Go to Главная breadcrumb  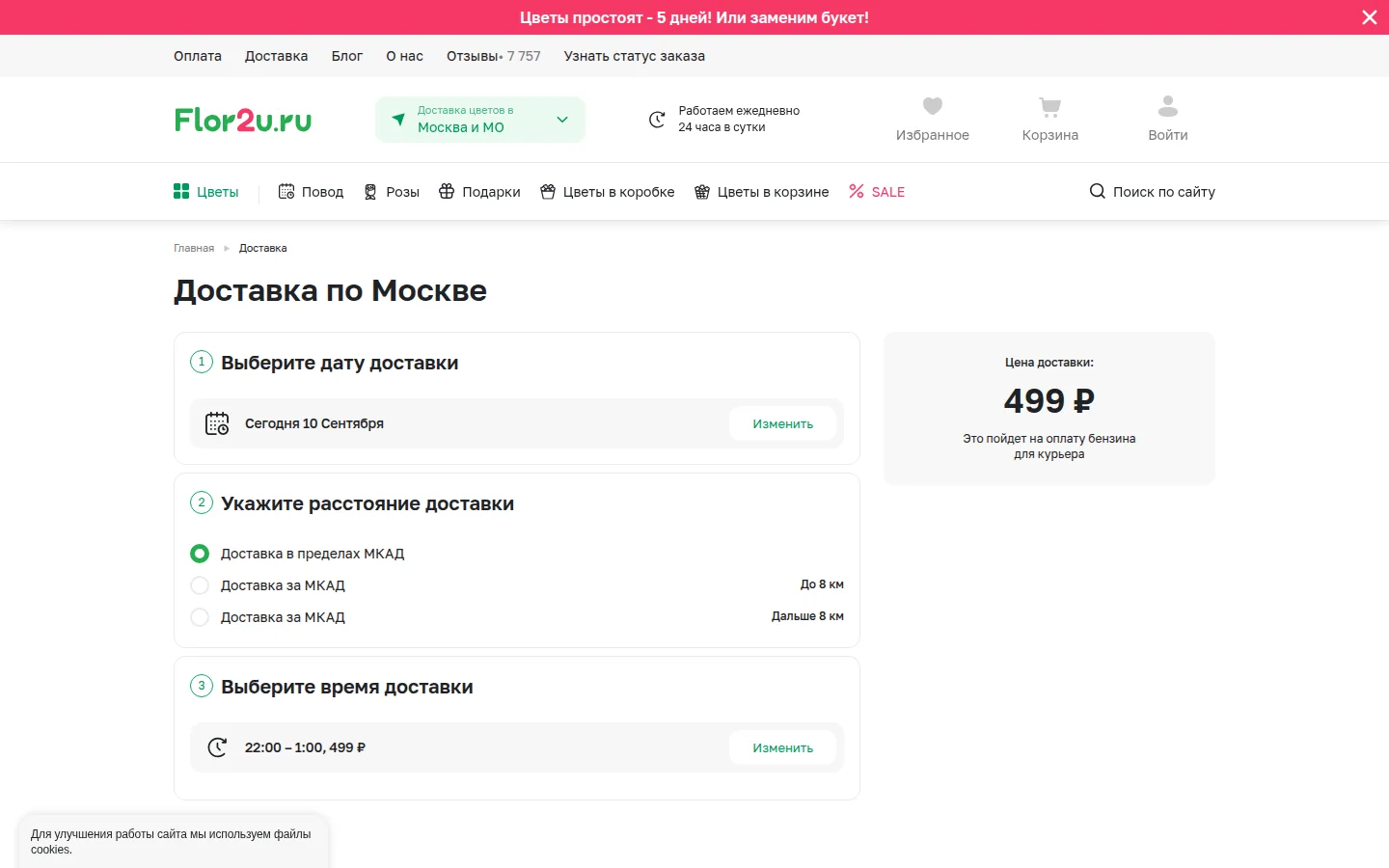(x=194, y=248)
